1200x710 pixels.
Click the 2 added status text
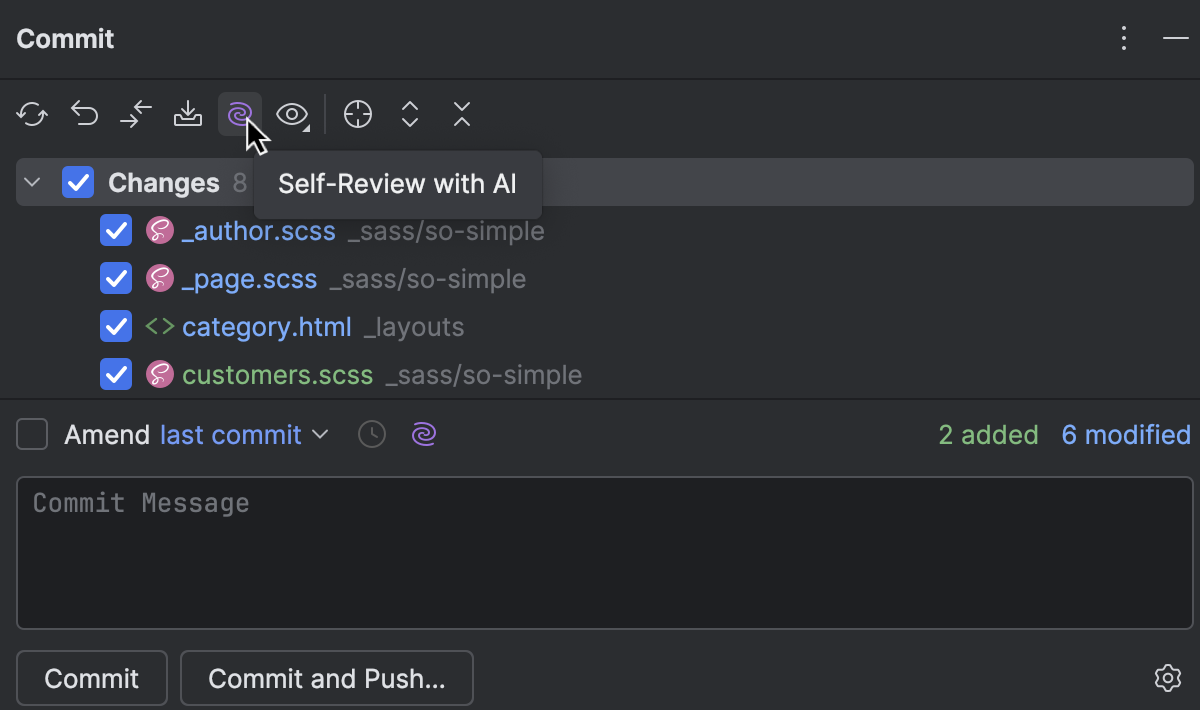[988, 435]
